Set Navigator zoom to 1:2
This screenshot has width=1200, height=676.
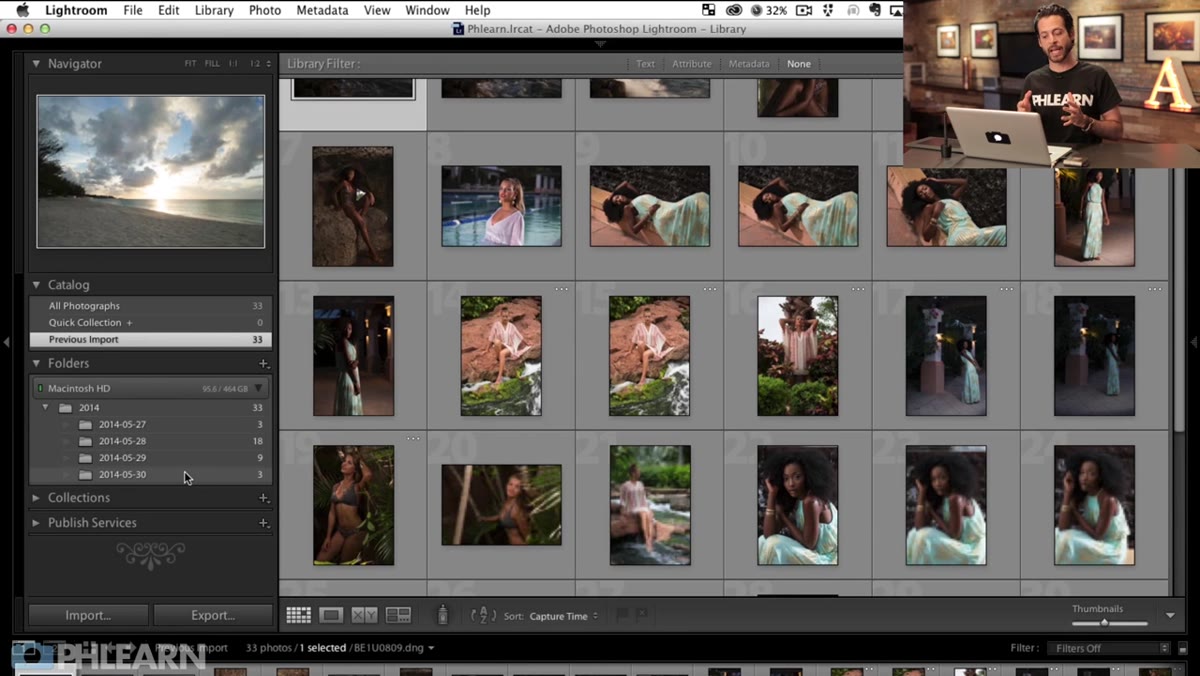[255, 63]
